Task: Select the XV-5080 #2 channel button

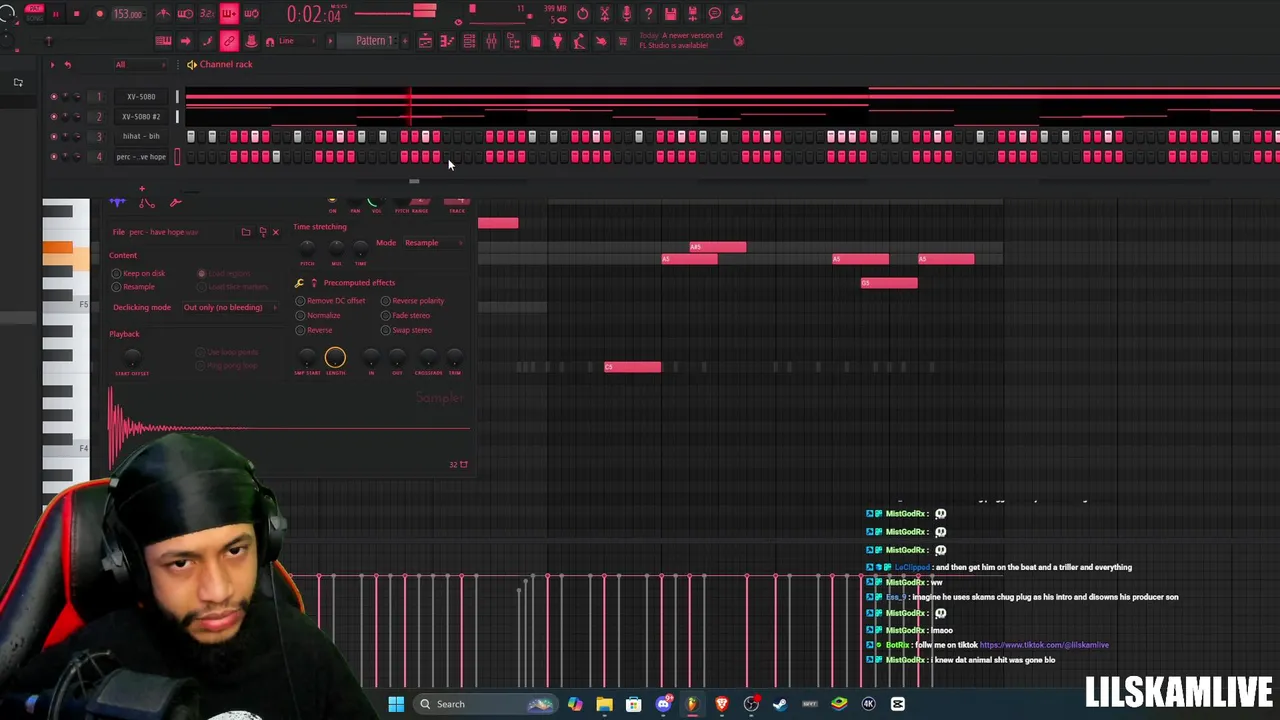Action: pyautogui.click(x=141, y=117)
